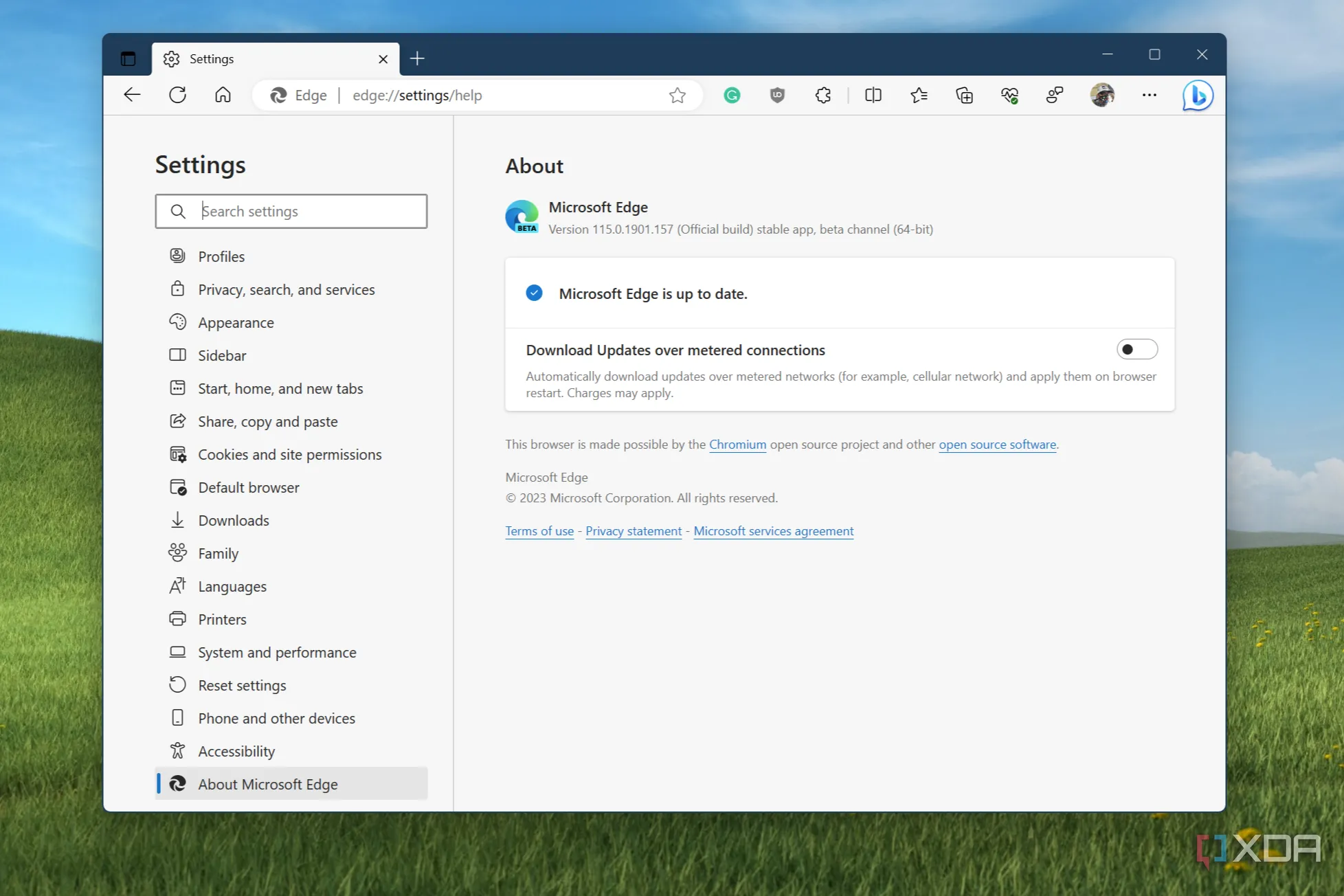Open Downloads settings
This screenshot has width=1344, height=896.
click(291, 520)
